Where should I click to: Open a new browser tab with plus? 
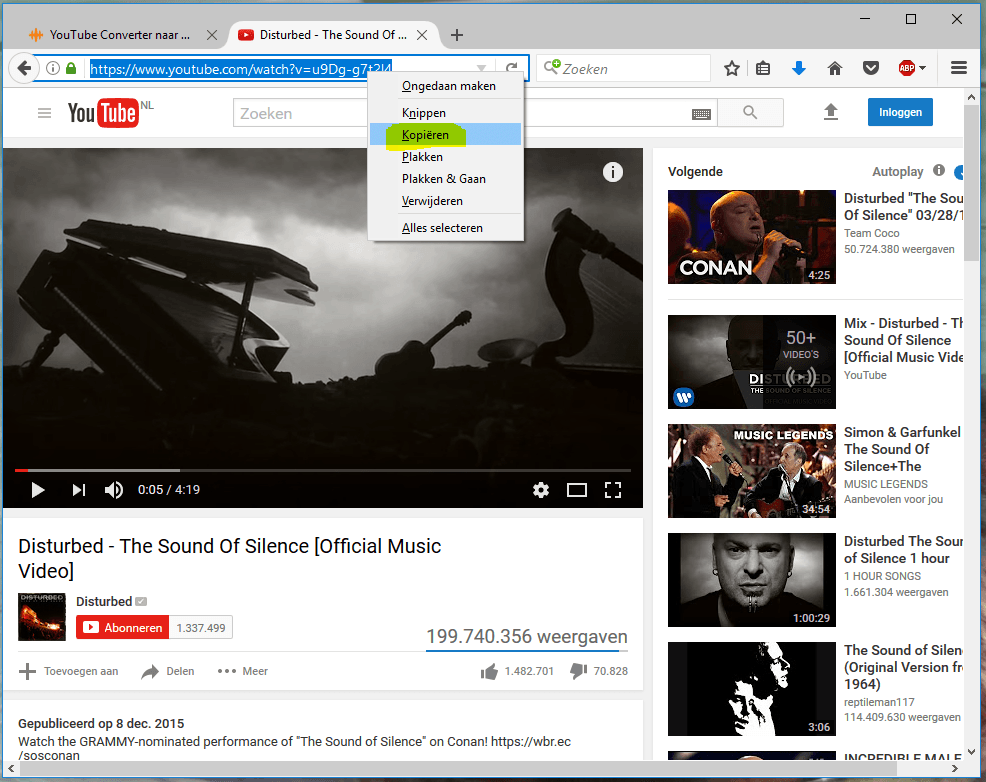pyautogui.click(x=457, y=35)
